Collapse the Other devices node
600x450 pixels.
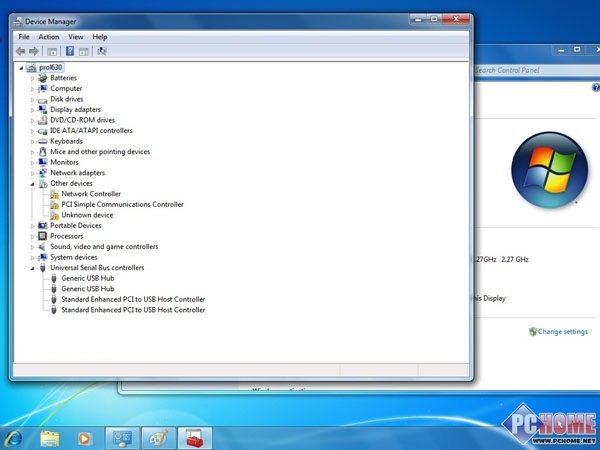tap(32, 184)
